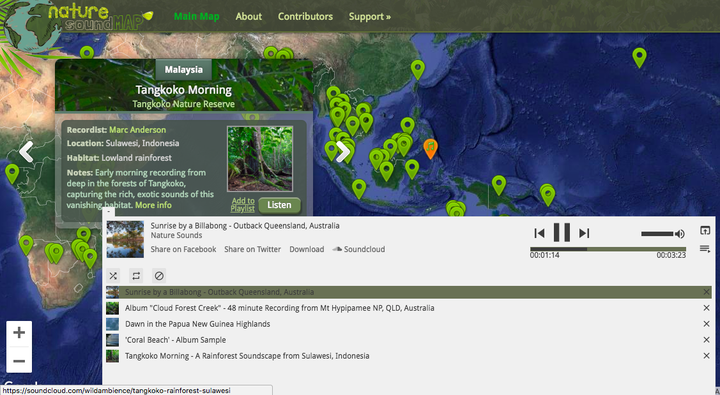This screenshot has height=395, width=720.
Task: Pop out the player window icon
Action: (x=705, y=231)
